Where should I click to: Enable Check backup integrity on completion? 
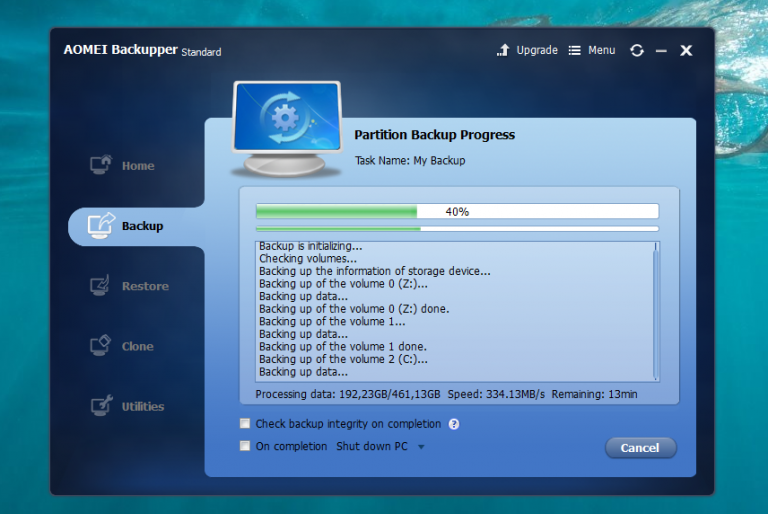coord(246,424)
